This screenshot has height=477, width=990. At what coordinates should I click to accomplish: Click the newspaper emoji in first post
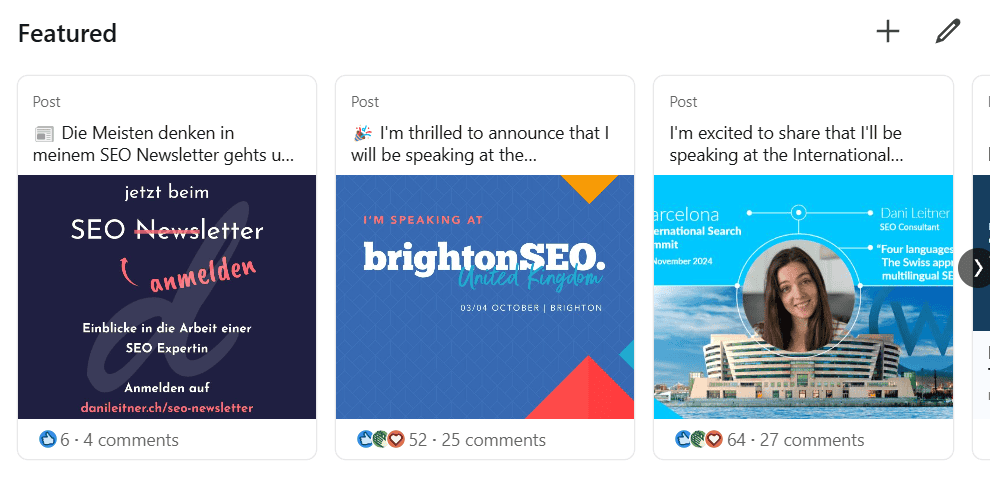pos(43,133)
